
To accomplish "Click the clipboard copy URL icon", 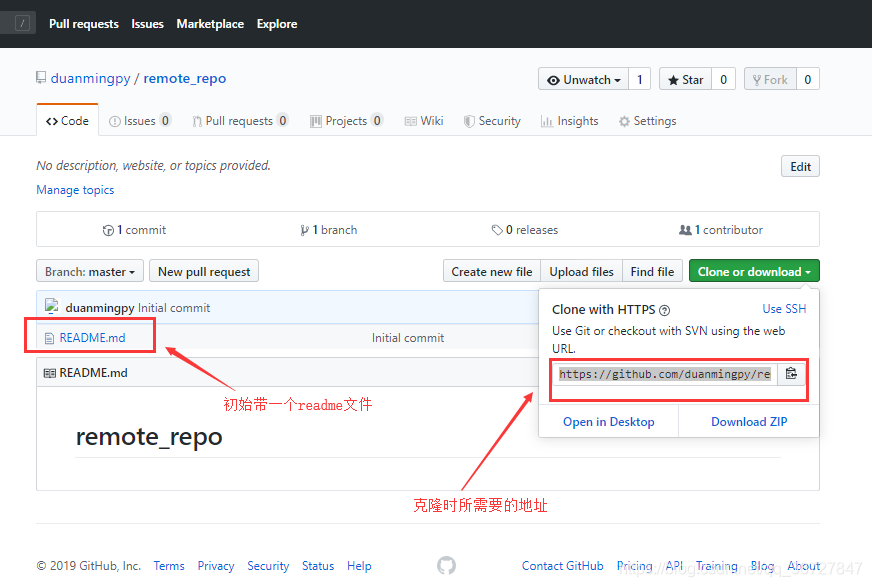I will pyautogui.click(x=791, y=374).
